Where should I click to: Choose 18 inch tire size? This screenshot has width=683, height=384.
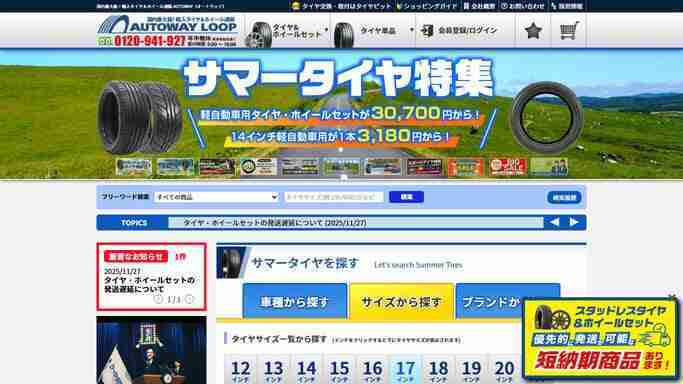click(x=438, y=369)
